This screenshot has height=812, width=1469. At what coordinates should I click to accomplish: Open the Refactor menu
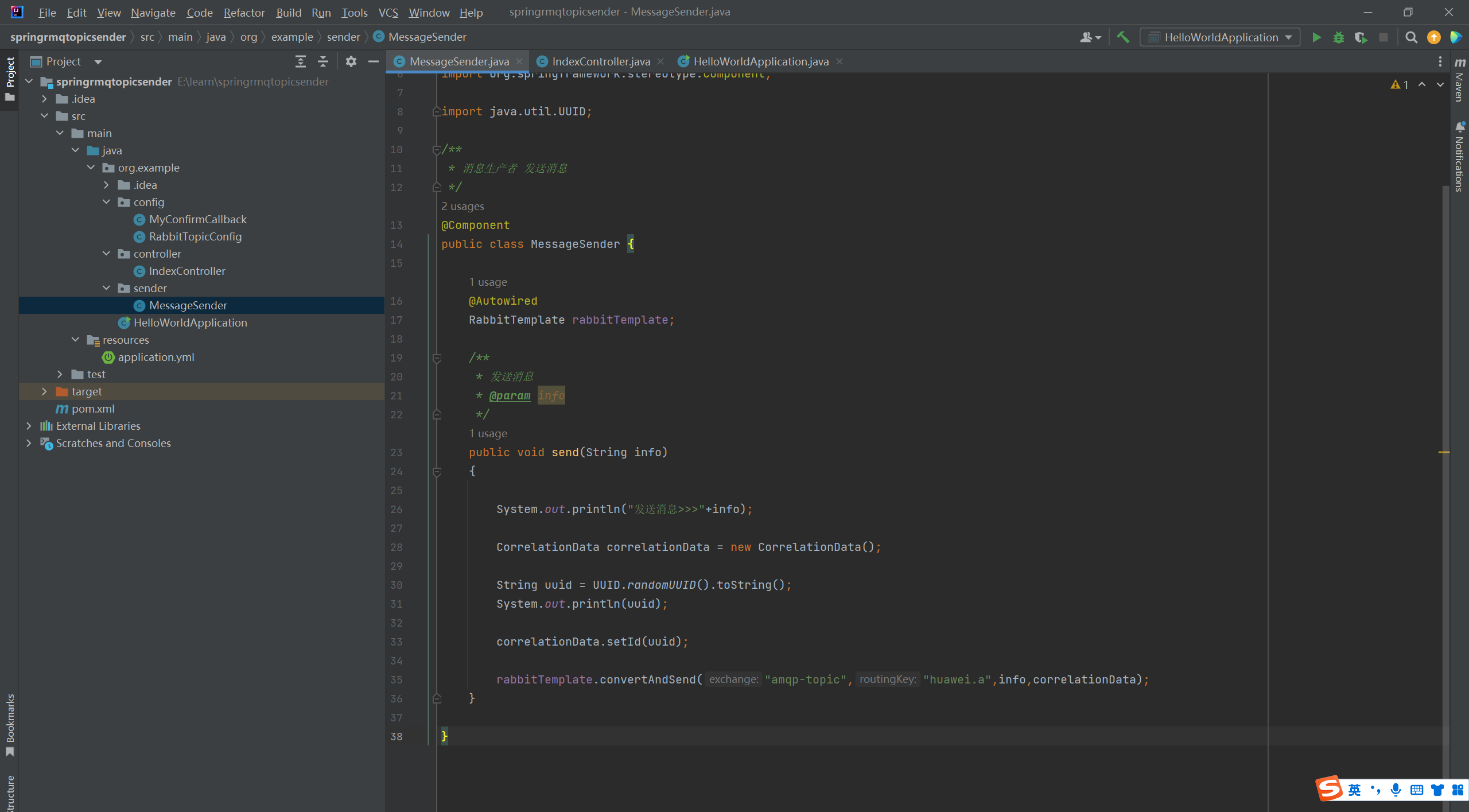pos(244,12)
